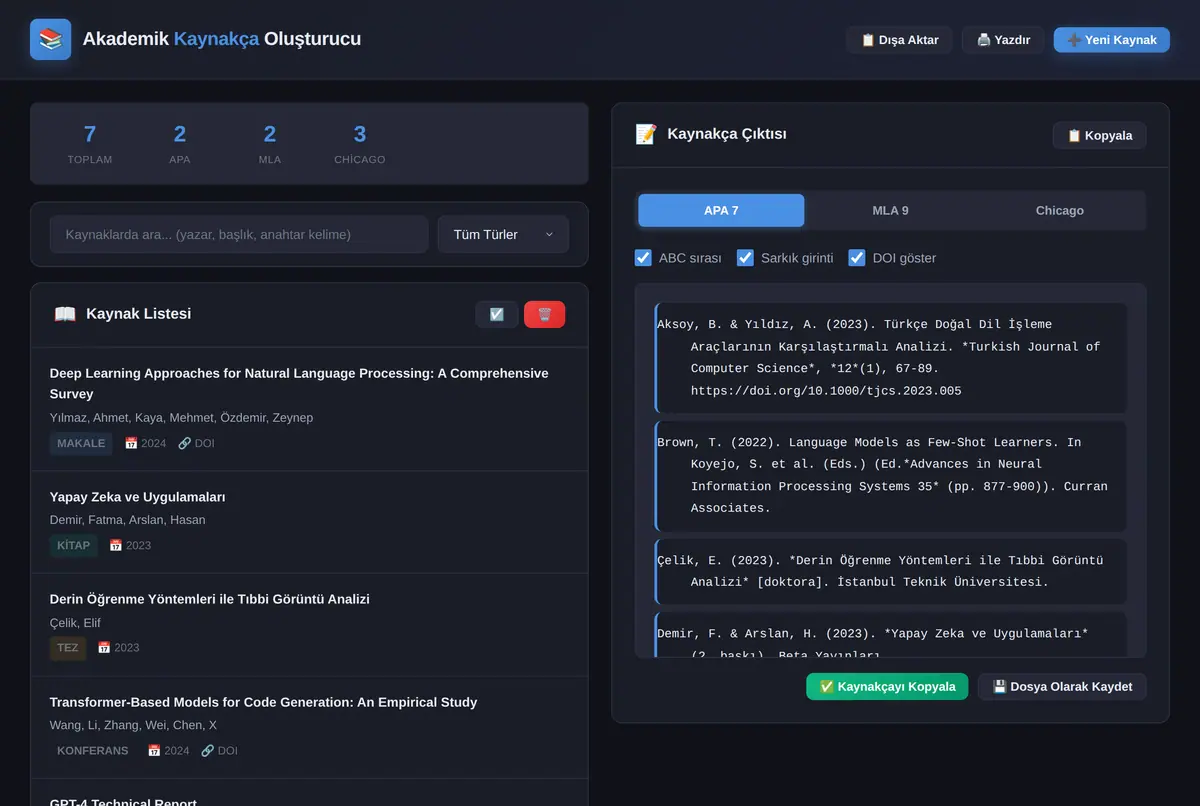
Task: Select the Yapay Zeka ve Uygulamaları source title
Action: pyautogui.click(x=138, y=497)
